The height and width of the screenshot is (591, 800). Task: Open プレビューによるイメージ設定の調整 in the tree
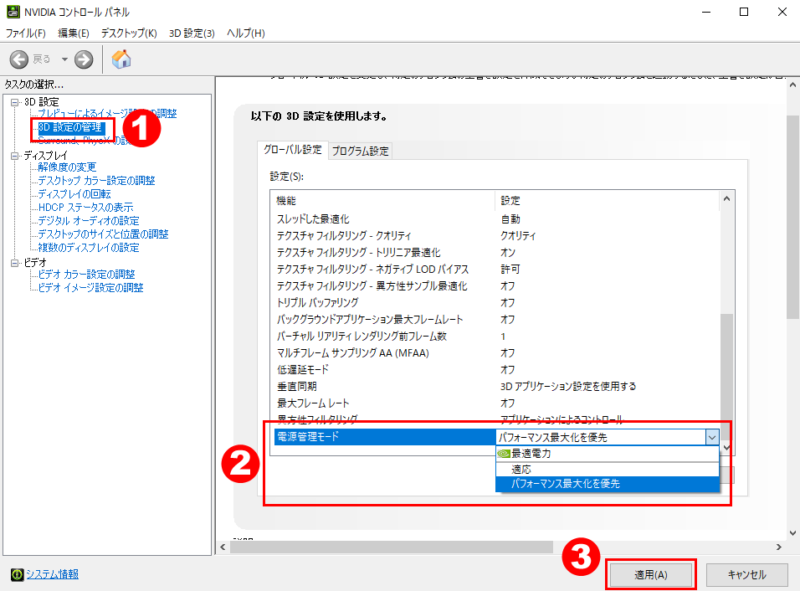coord(107,114)
